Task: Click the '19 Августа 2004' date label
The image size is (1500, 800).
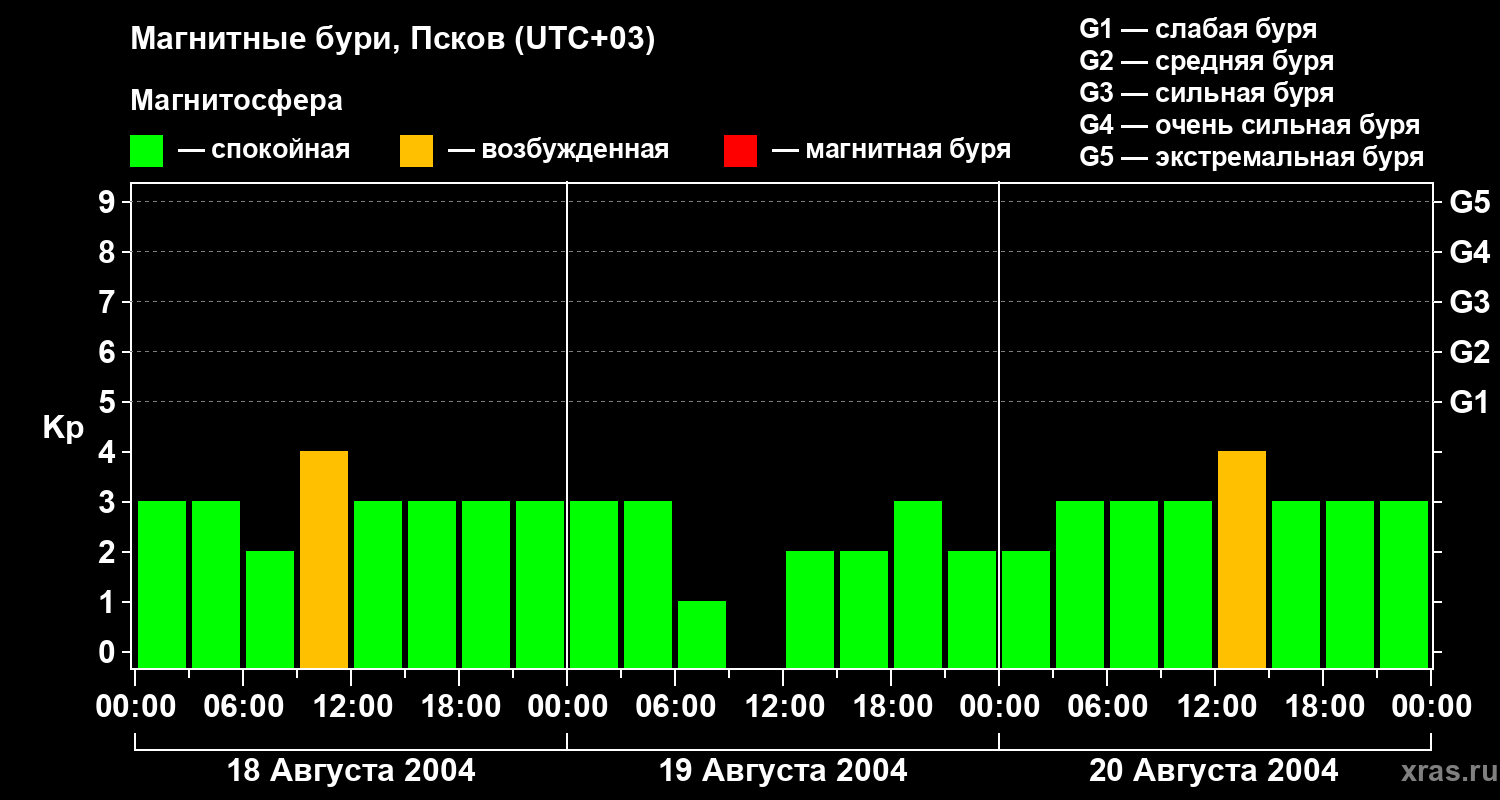Action: pos(783,771)
